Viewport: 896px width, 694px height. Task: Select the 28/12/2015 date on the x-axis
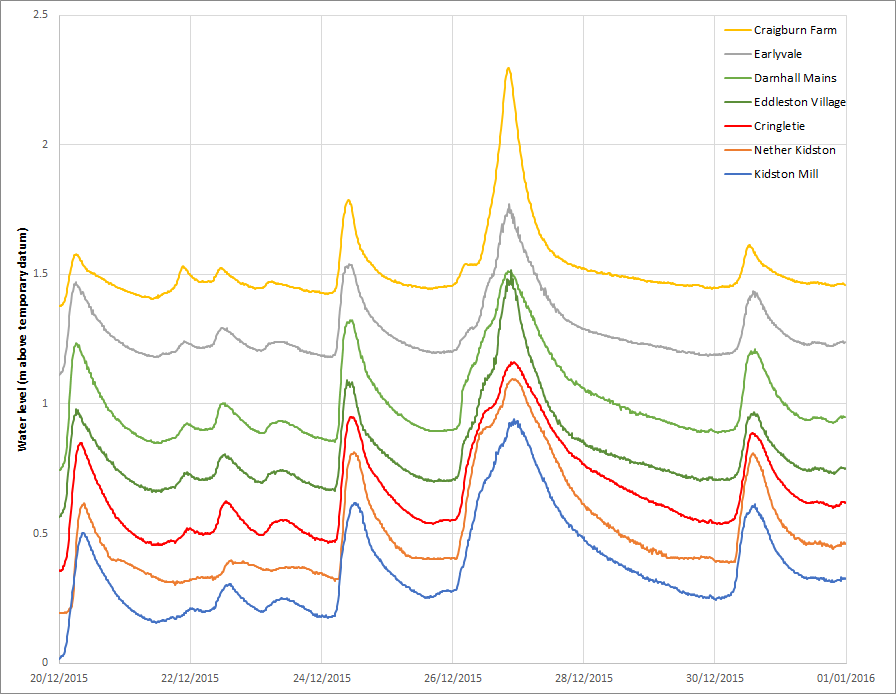(584, 678)
